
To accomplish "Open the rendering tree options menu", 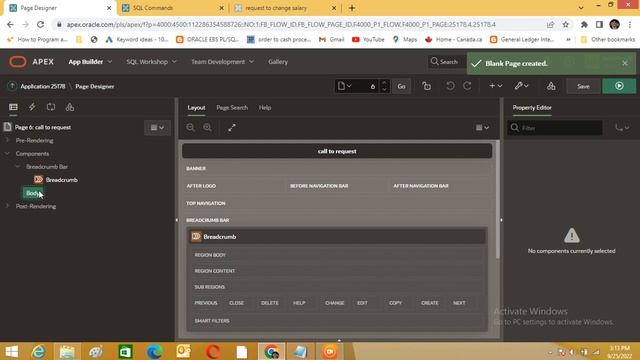I will tap(157, 127).
